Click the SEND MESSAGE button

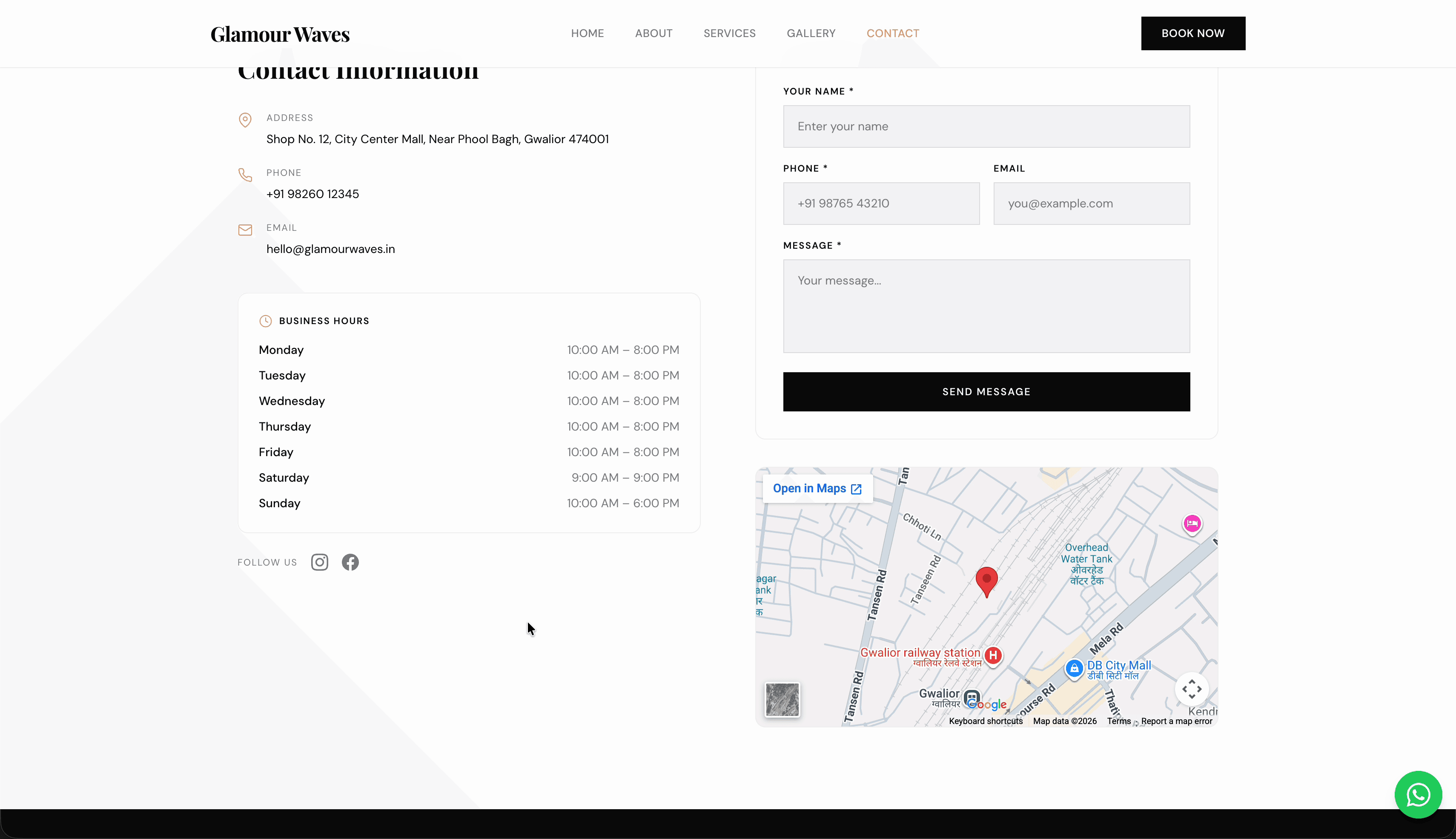[x=986, y=391]
